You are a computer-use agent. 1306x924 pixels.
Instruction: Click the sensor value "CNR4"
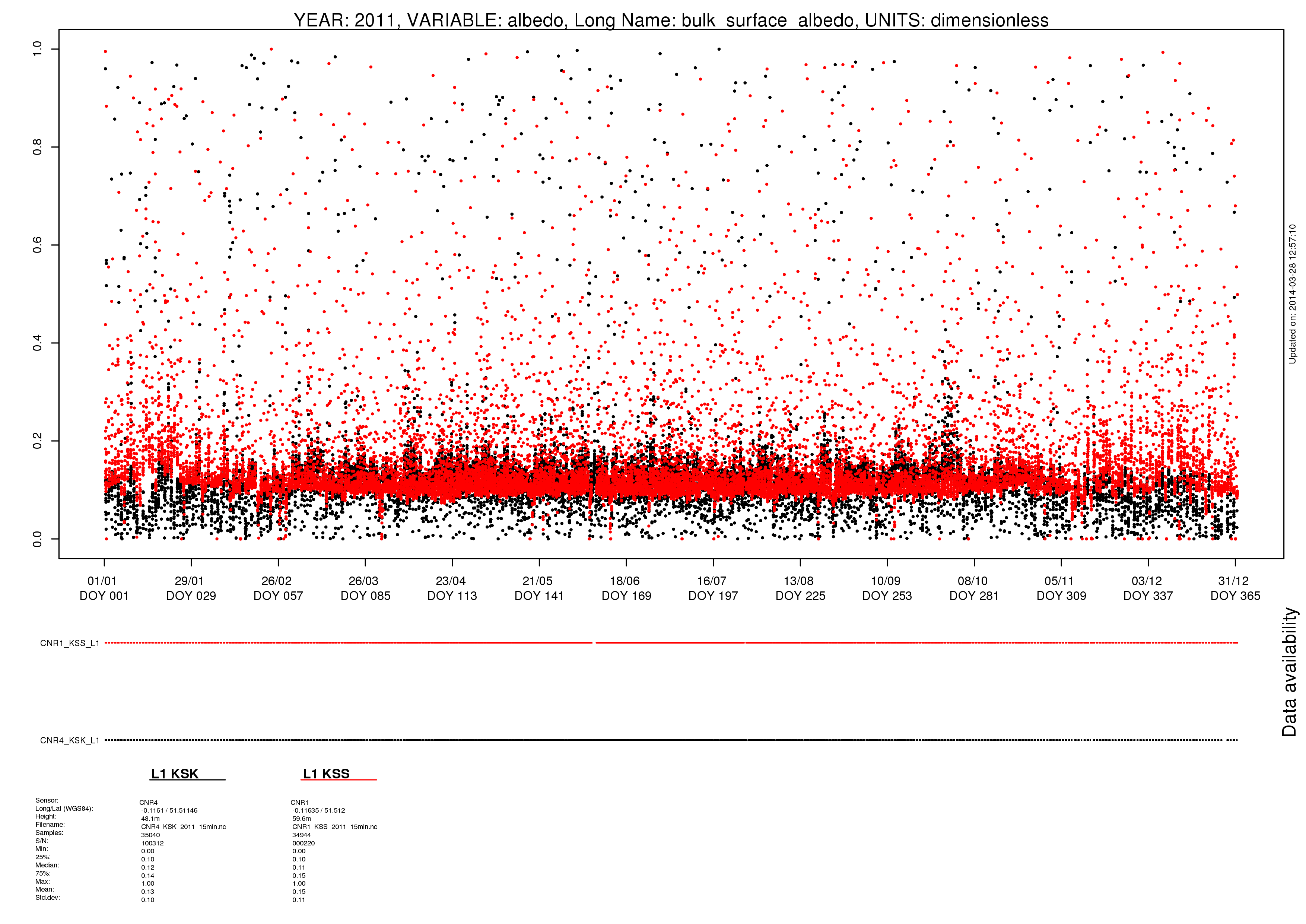pyautogui.click(x=149, y=803)
